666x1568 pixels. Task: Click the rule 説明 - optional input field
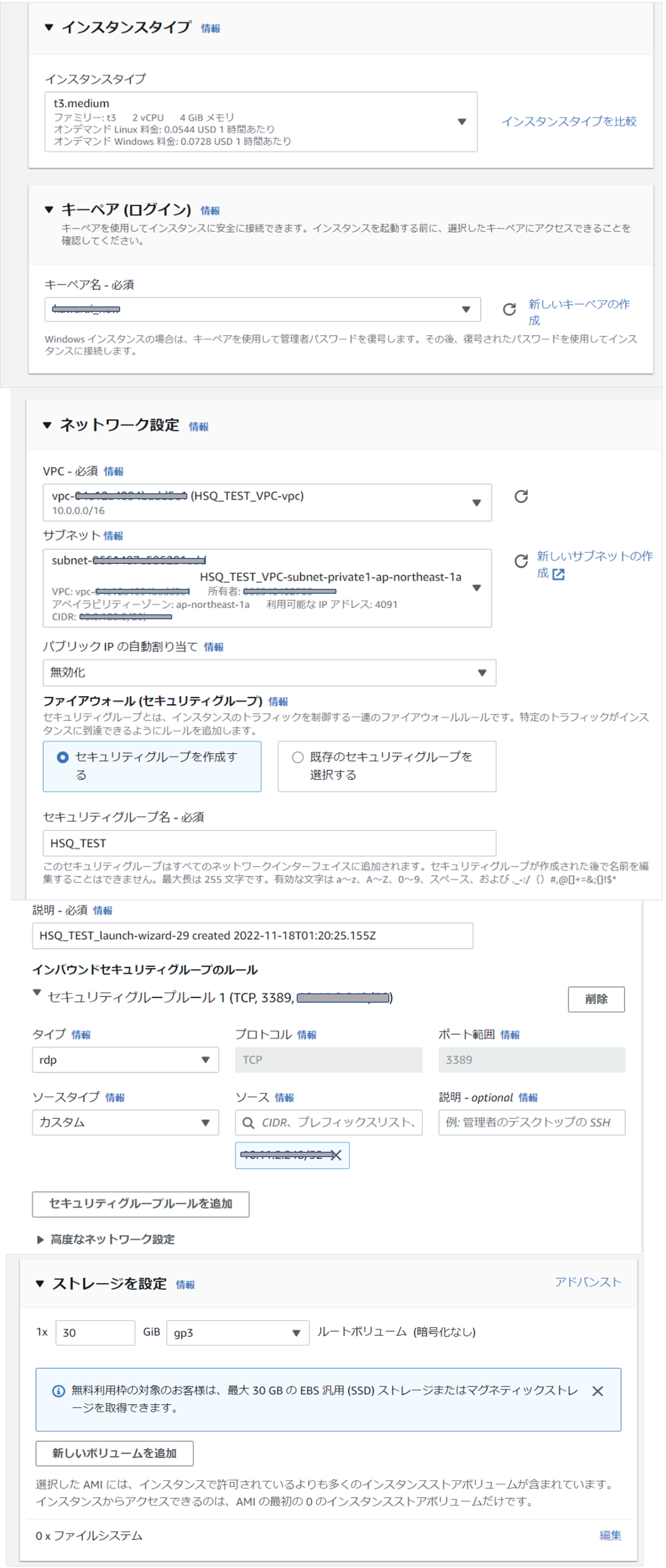point(532,1122)
